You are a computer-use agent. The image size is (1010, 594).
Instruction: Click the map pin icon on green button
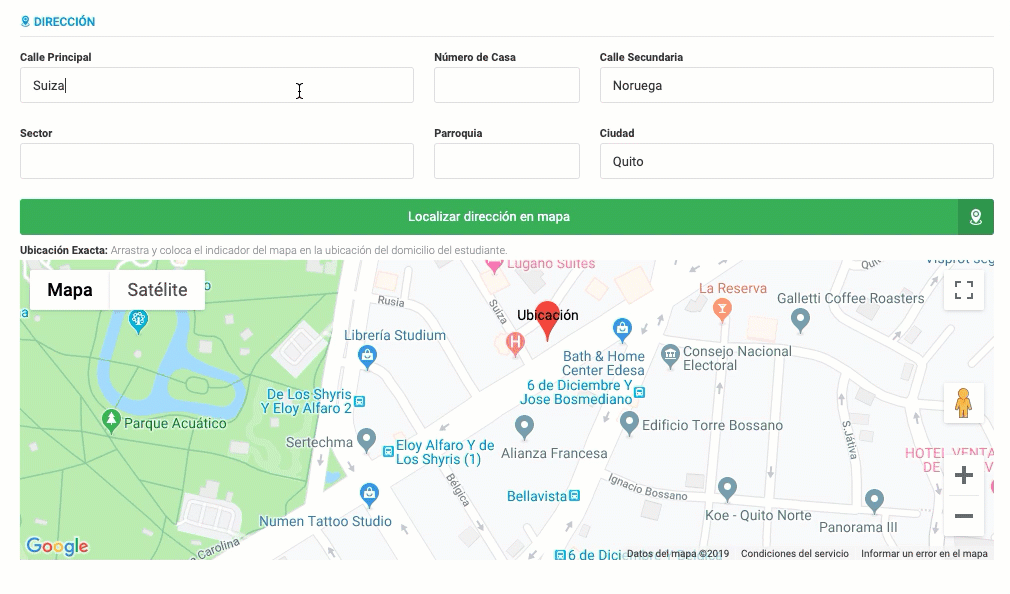975,217
